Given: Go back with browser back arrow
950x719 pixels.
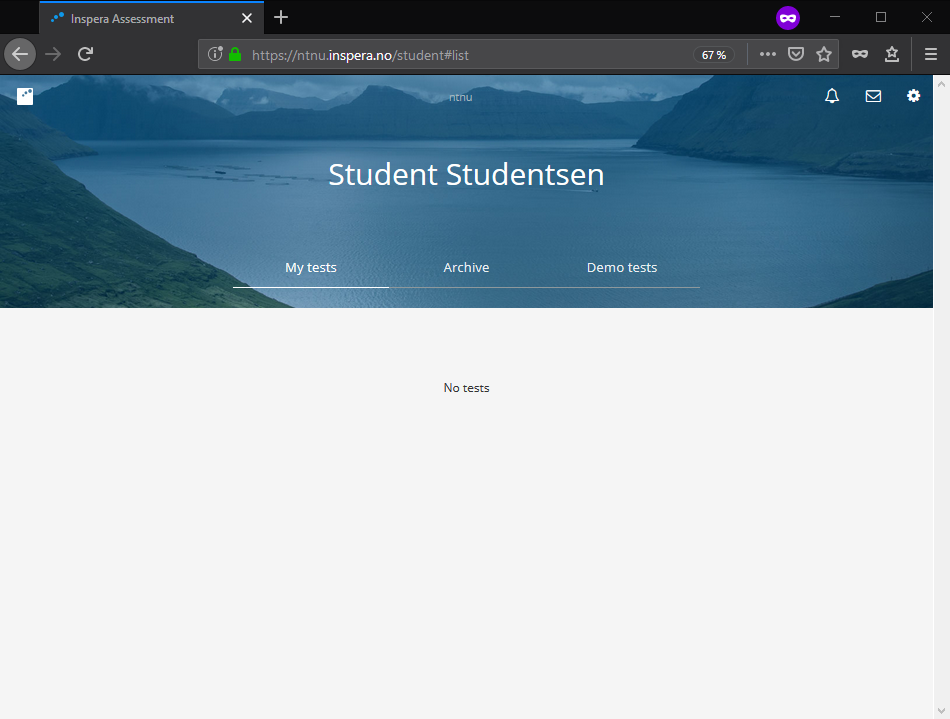Looking at the screenshot, I should 20,54.
